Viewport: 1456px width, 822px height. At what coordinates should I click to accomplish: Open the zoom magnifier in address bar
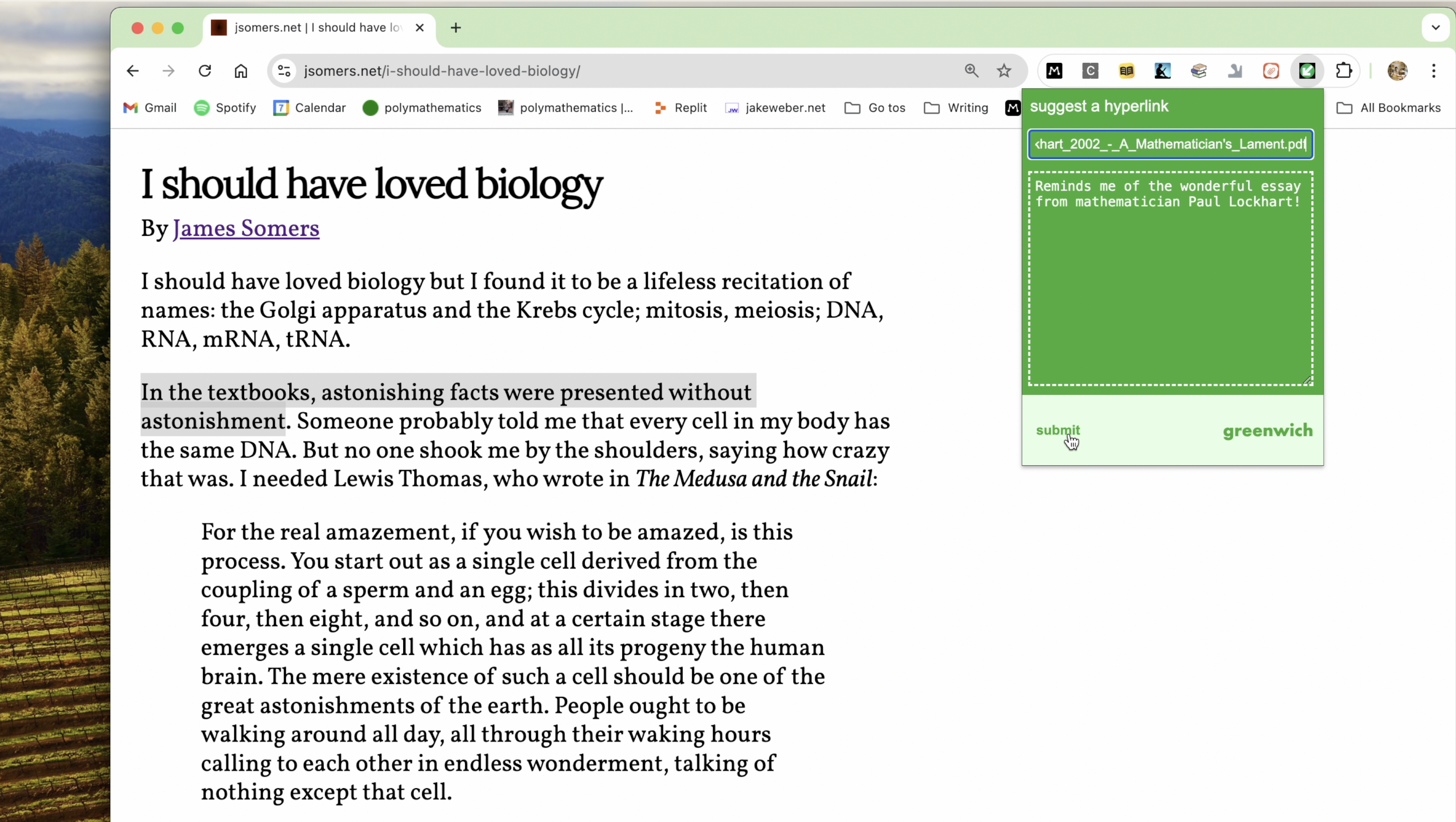971,71
